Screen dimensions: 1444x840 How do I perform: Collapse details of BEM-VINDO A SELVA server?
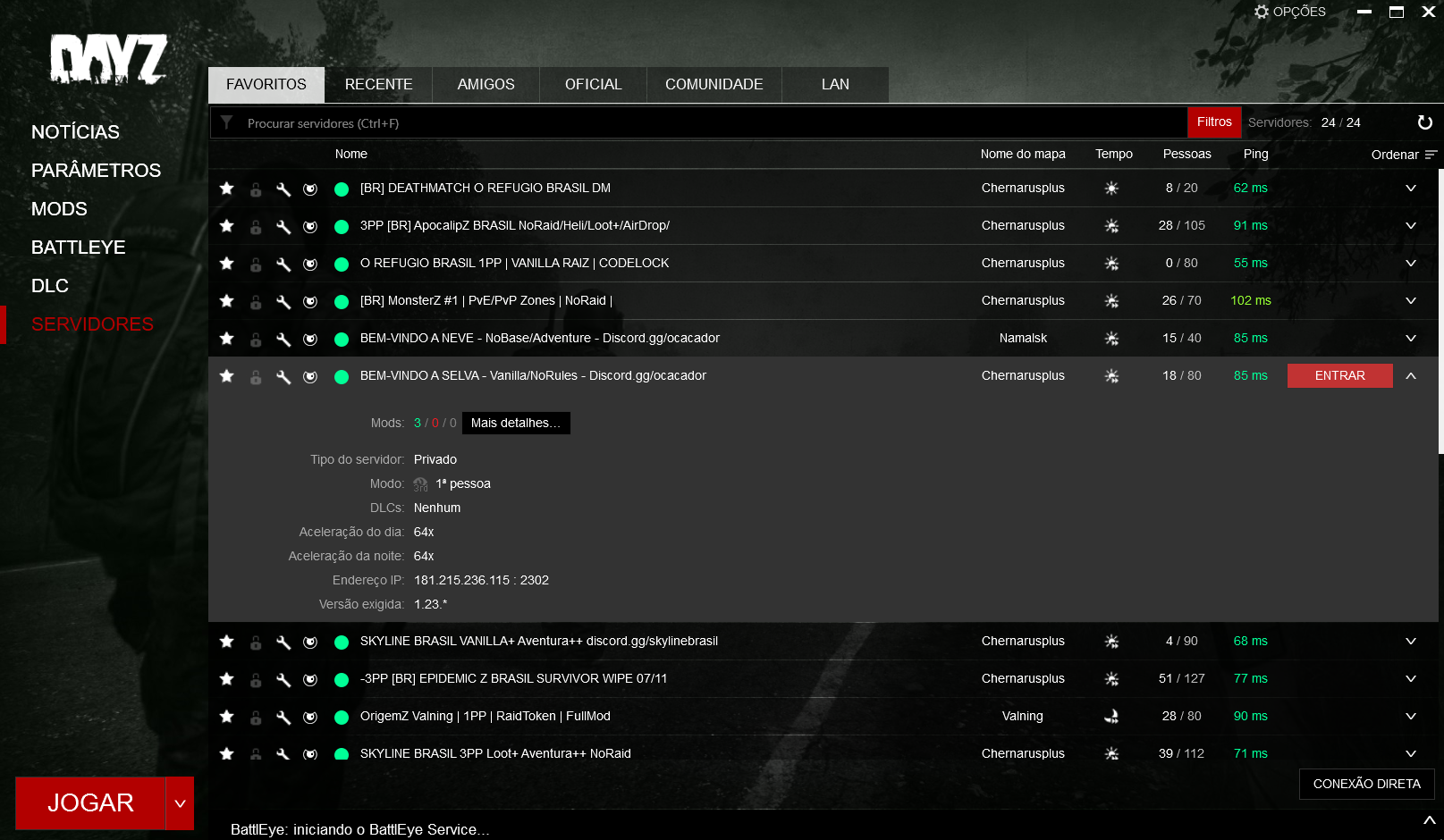click(1411, 376)
